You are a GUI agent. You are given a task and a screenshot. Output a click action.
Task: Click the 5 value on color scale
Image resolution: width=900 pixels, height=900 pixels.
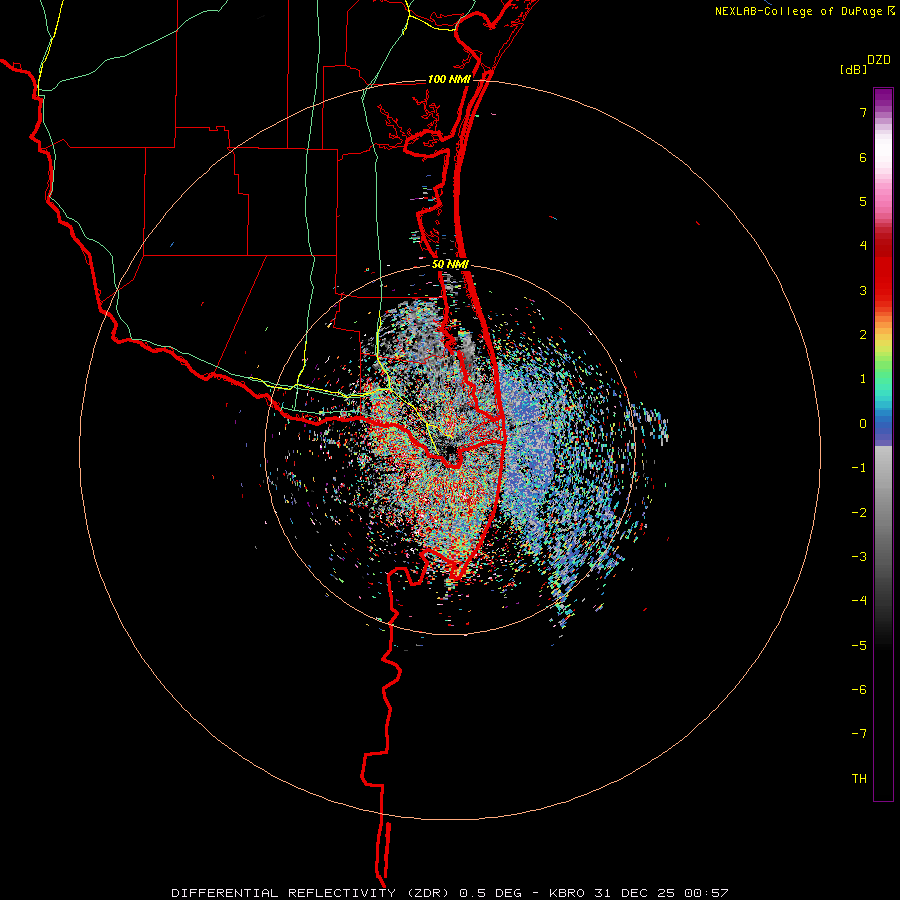(863, 201)
